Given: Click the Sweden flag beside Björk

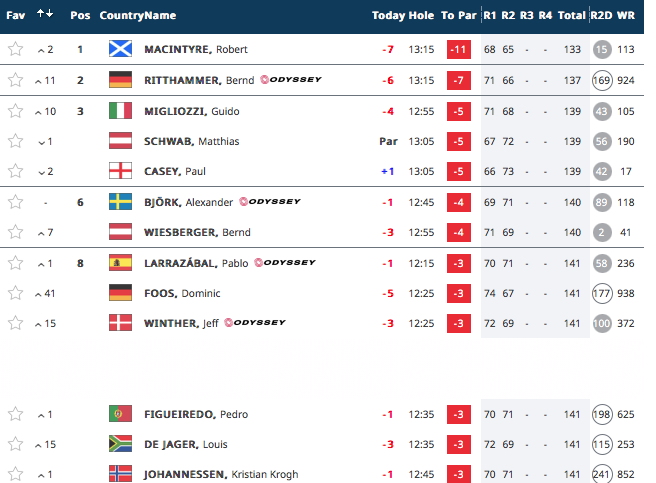Looking at the screenshot, I should [x=120, y=202].
